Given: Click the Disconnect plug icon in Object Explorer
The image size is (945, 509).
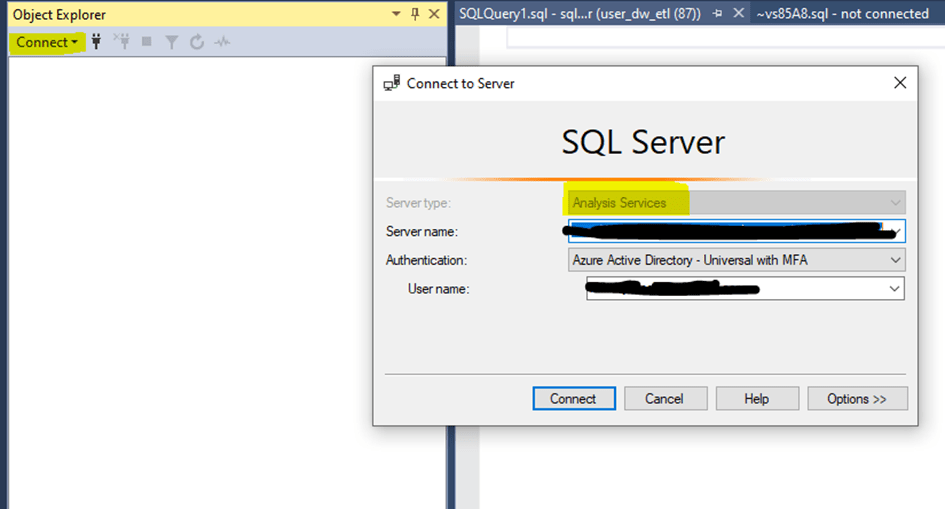Looking at the screenshot, I should [122, 42].
